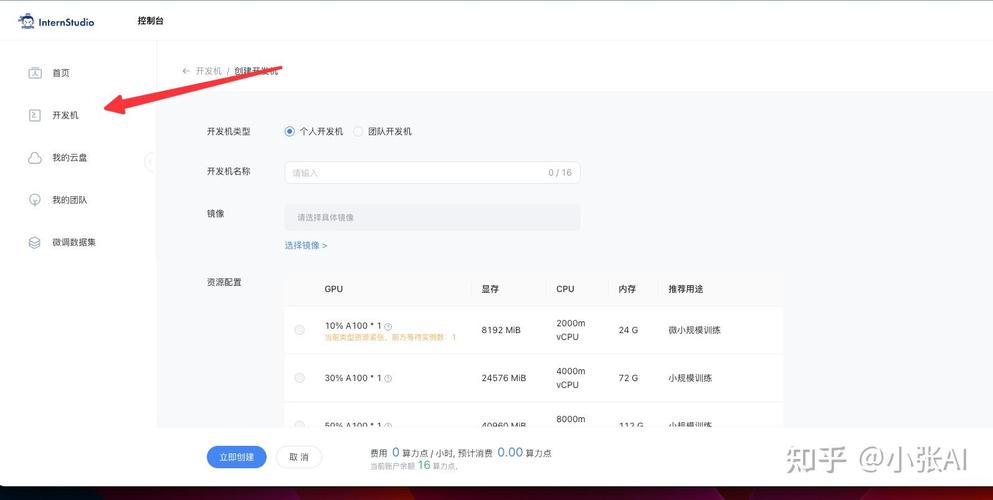Click the info icon beside 10% A100 * 1

(x=388, y=327)
